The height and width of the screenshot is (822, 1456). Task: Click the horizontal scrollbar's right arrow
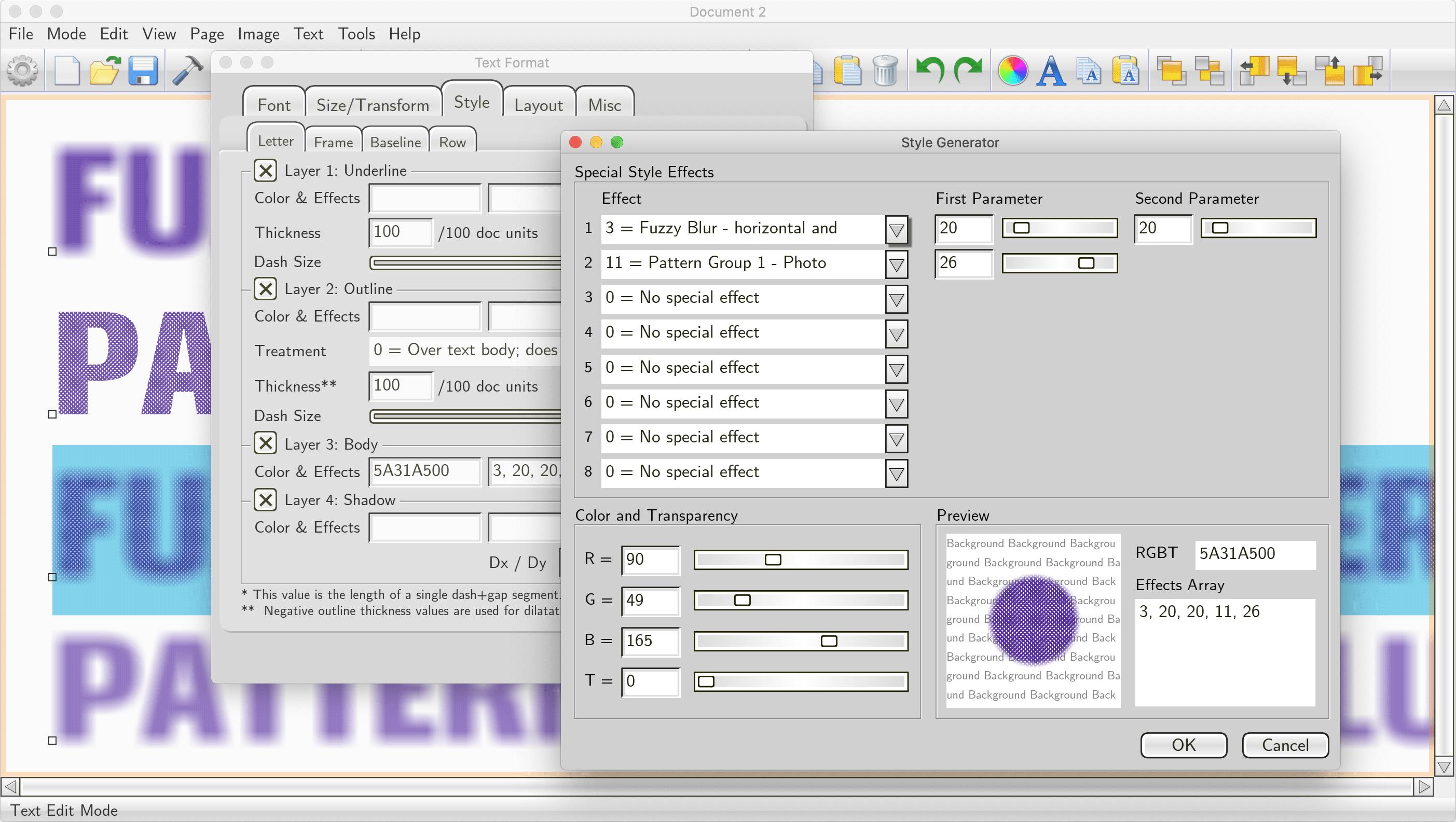coord(1424,786)
